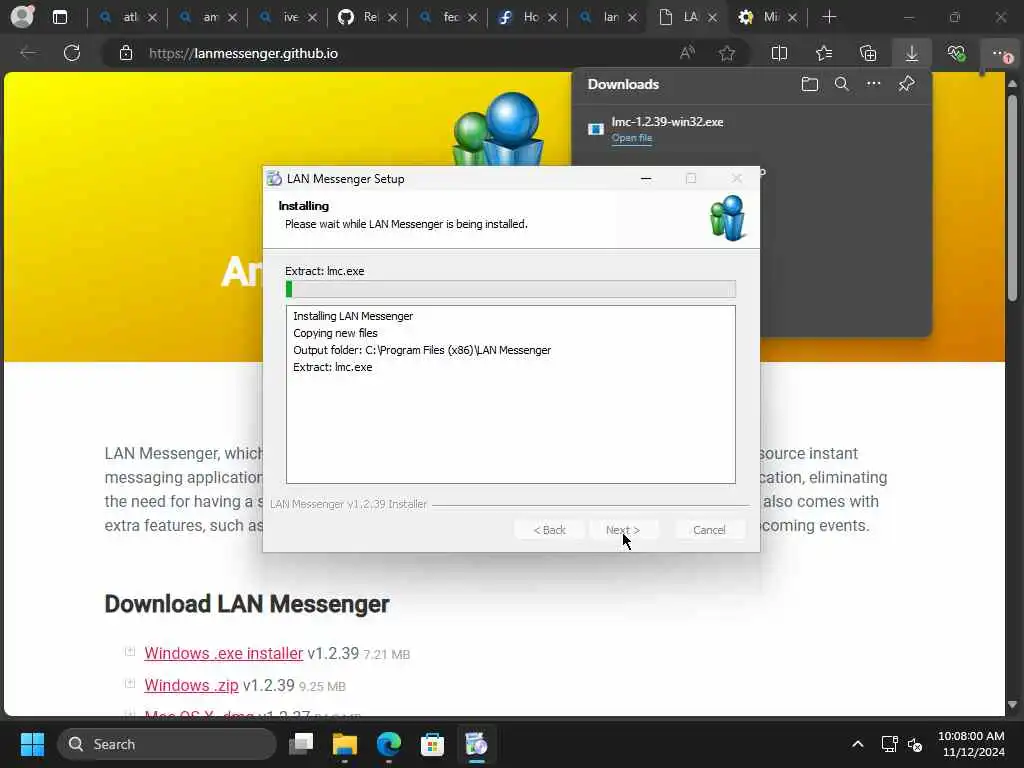Open the tab actions menu icon
Image resolution: width=1024 pixels, height=768 pixels.
[60, 17]
